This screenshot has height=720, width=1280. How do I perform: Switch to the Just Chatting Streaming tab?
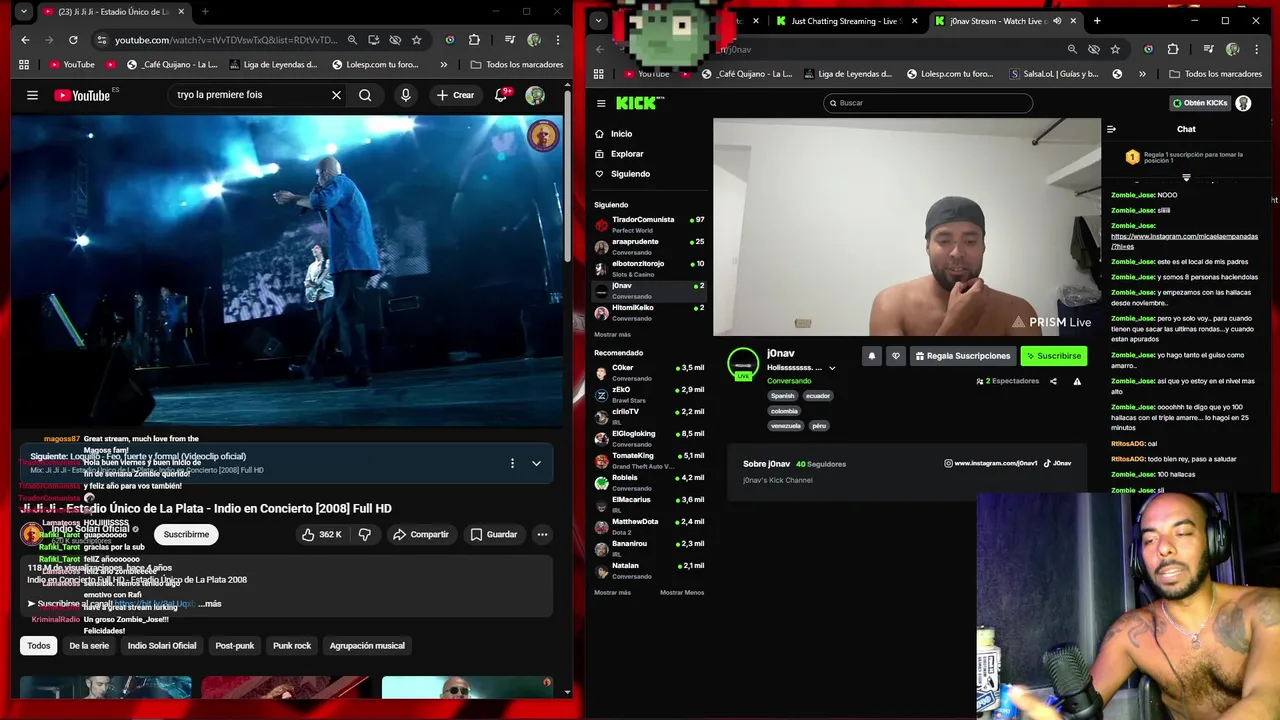coord(846,21)
